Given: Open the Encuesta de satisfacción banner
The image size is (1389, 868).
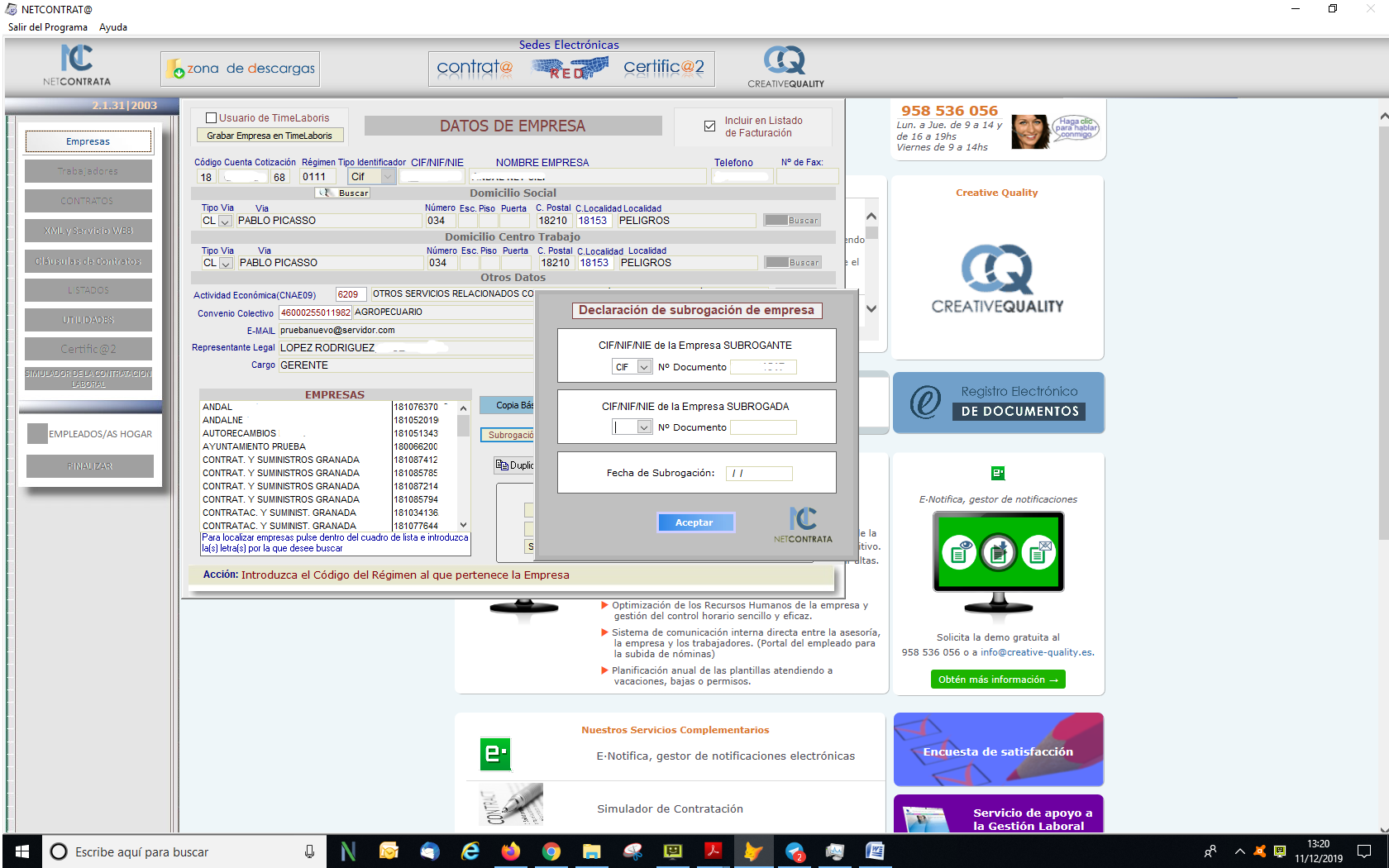Looking at the screenshot, I should 999,750.
